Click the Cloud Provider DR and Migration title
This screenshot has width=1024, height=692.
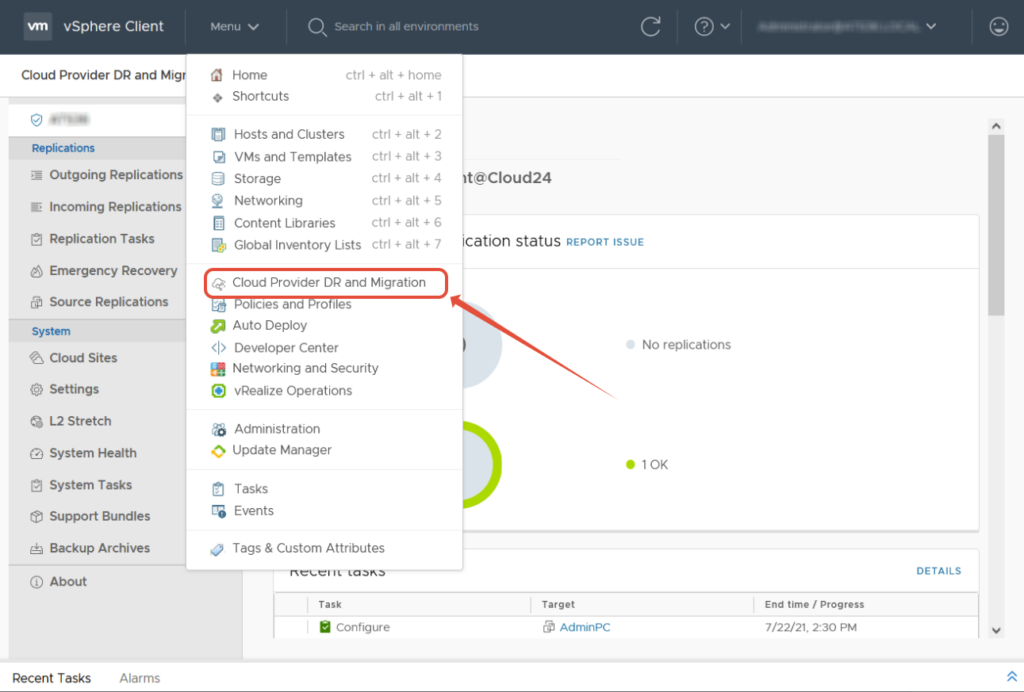click(x=103, y=75)
